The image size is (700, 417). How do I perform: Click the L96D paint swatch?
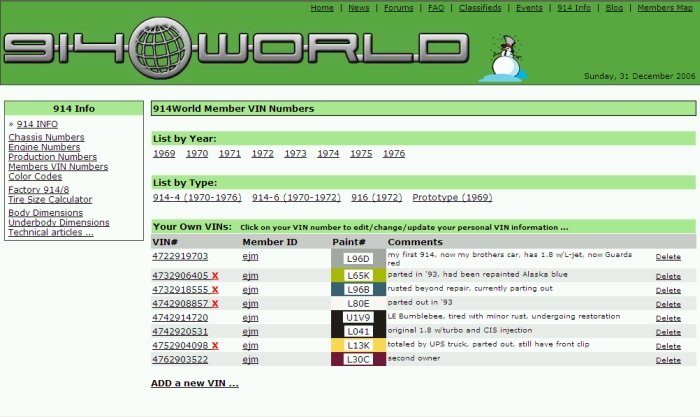[x=358, y=259]
